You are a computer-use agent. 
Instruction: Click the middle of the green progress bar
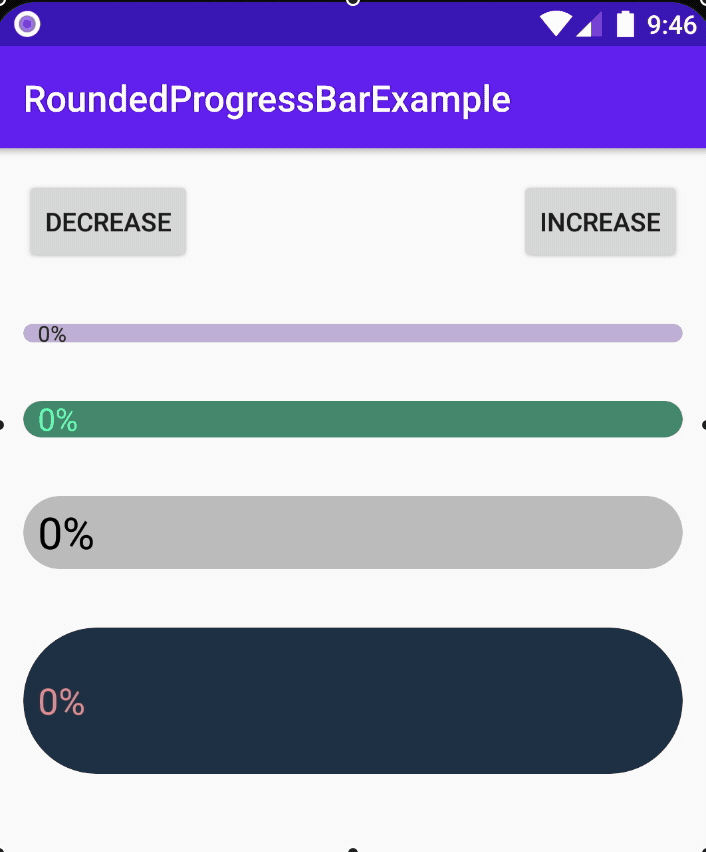(353, 419)
